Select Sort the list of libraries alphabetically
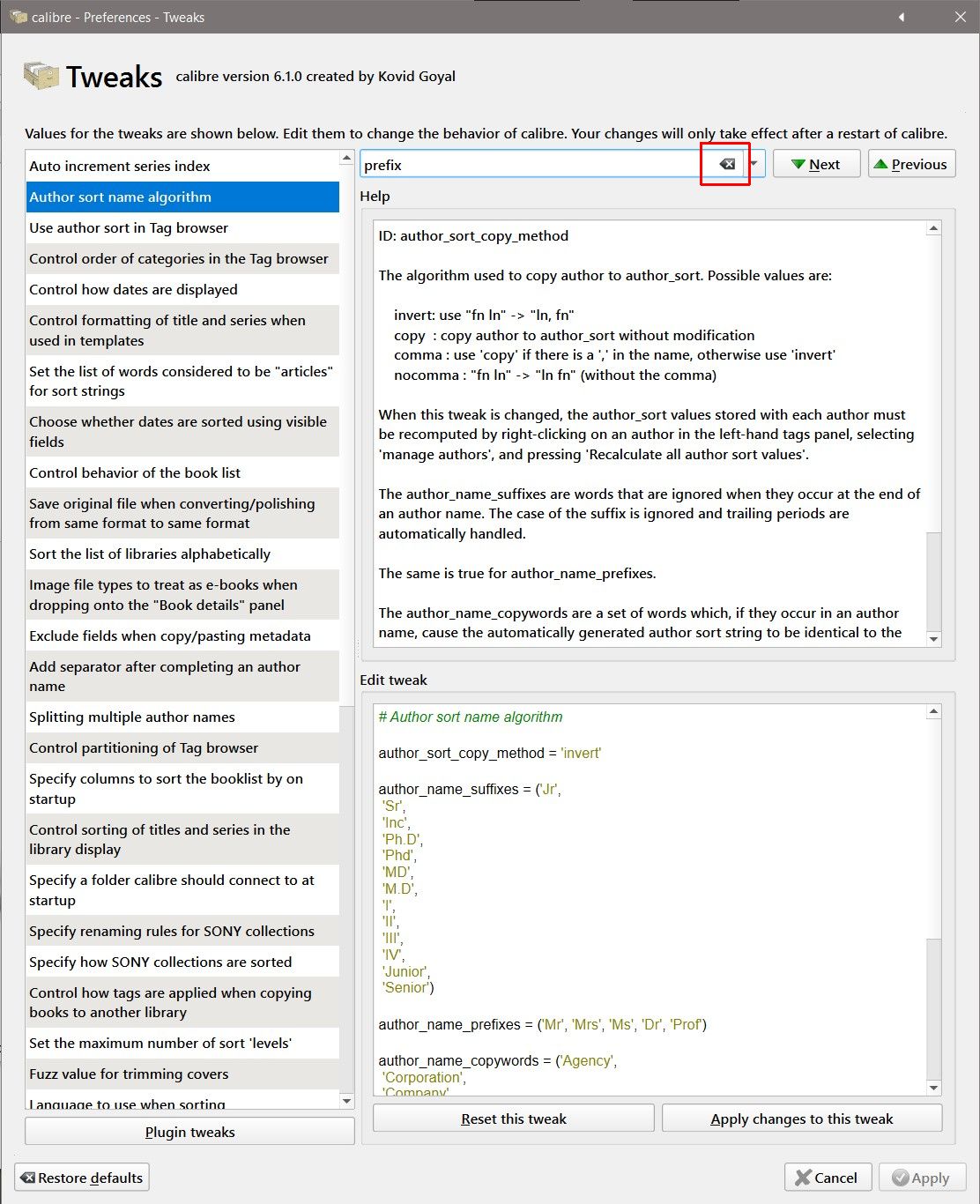This screenshot has width=980, height=1204. [x=182, y=554]
